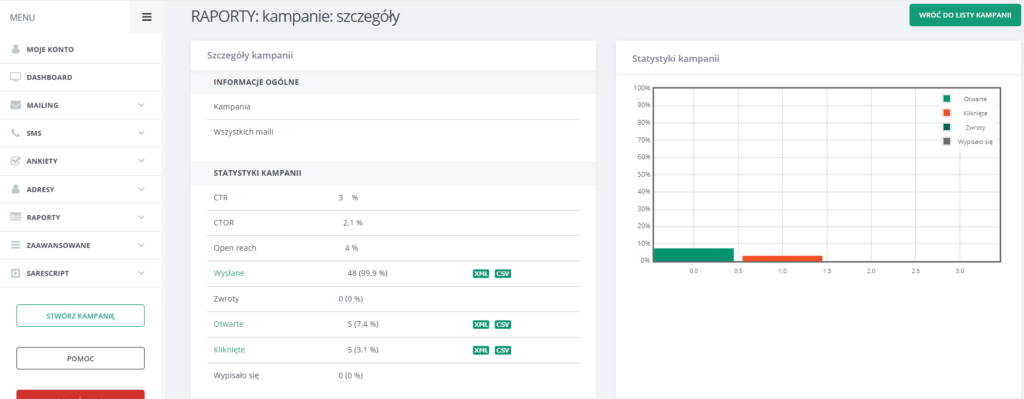Click the Raporty table icon
Viewport: 1024px width, 399px height.
click(16, 217)
